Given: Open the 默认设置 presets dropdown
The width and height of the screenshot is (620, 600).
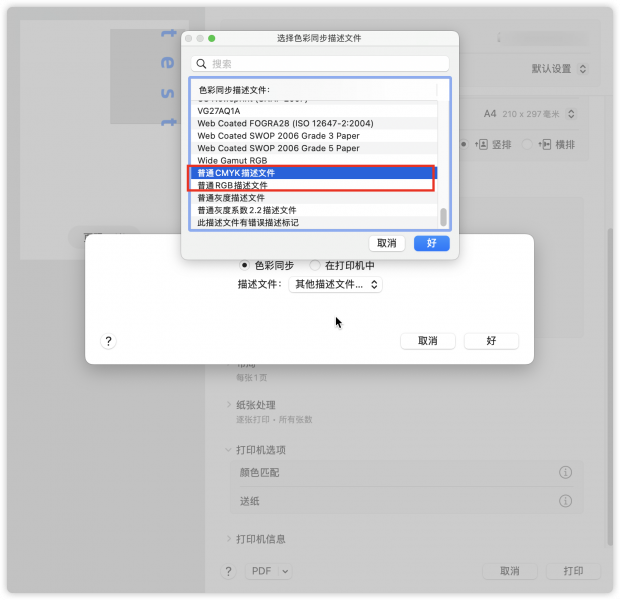Looking at the screenshot, I should click(x=558, y=69).
